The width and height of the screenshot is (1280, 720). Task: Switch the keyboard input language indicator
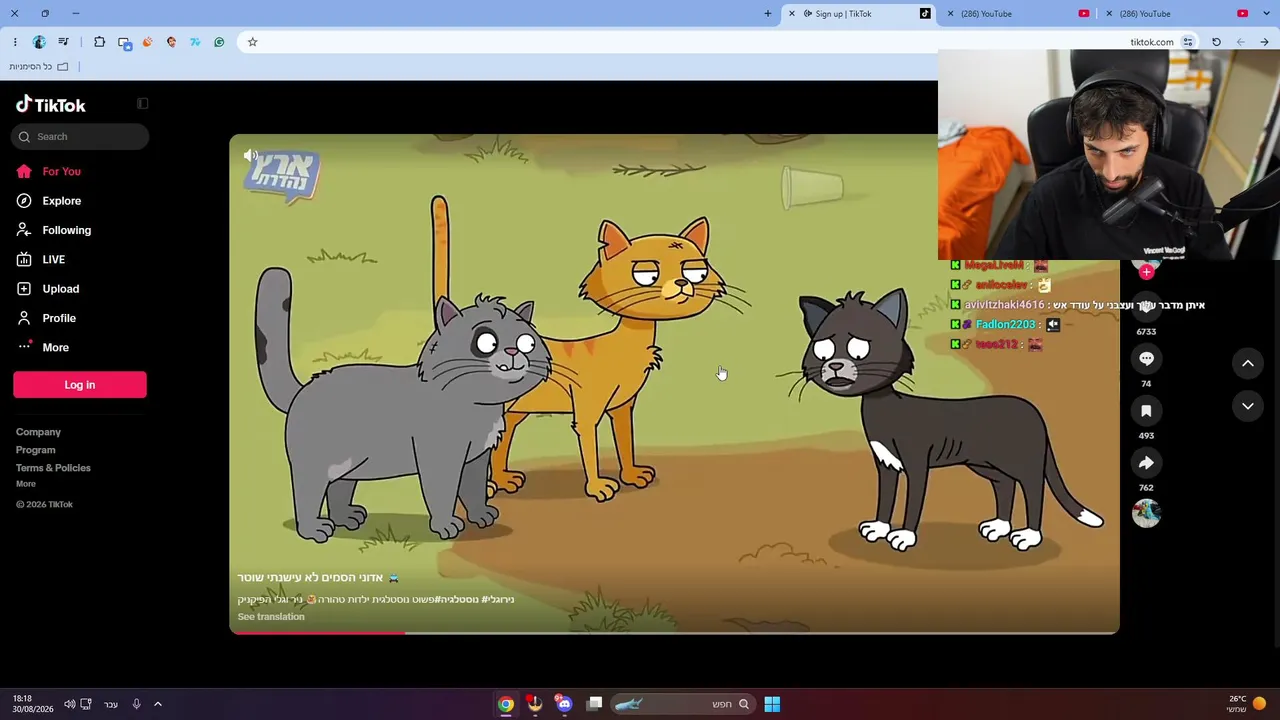point(111,704)
